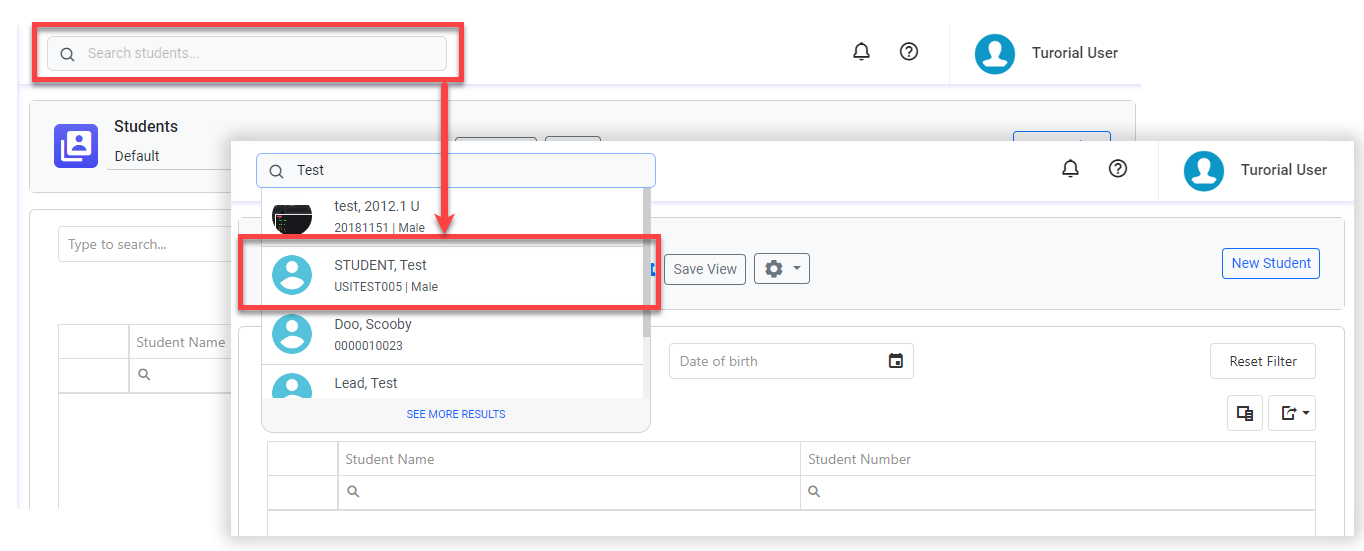Click the magnifier icon in the Test search box
Image resolution: width=1364 pixels, height=551 pixels.
coord(276,171)
